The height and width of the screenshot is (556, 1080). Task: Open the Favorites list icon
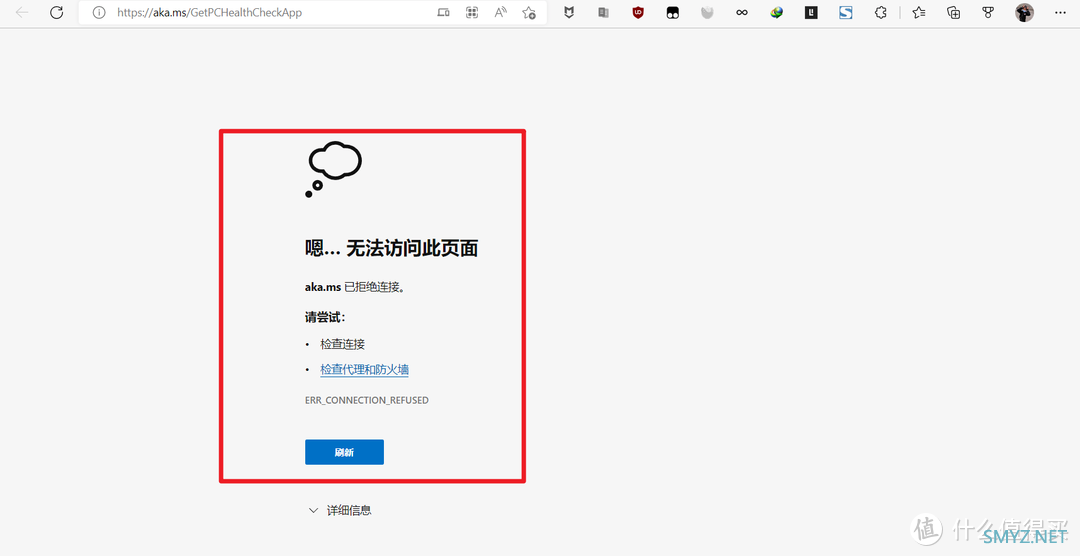[919, 12]
